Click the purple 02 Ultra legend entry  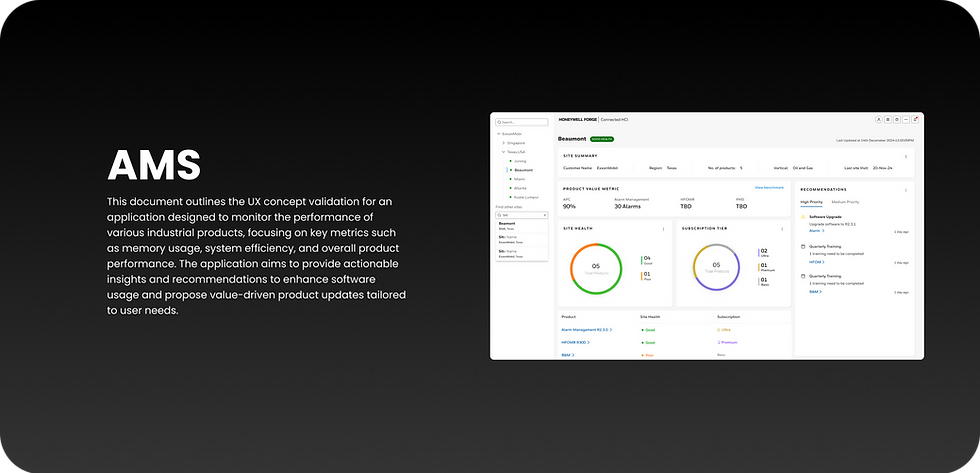click(x=764, y=253)
